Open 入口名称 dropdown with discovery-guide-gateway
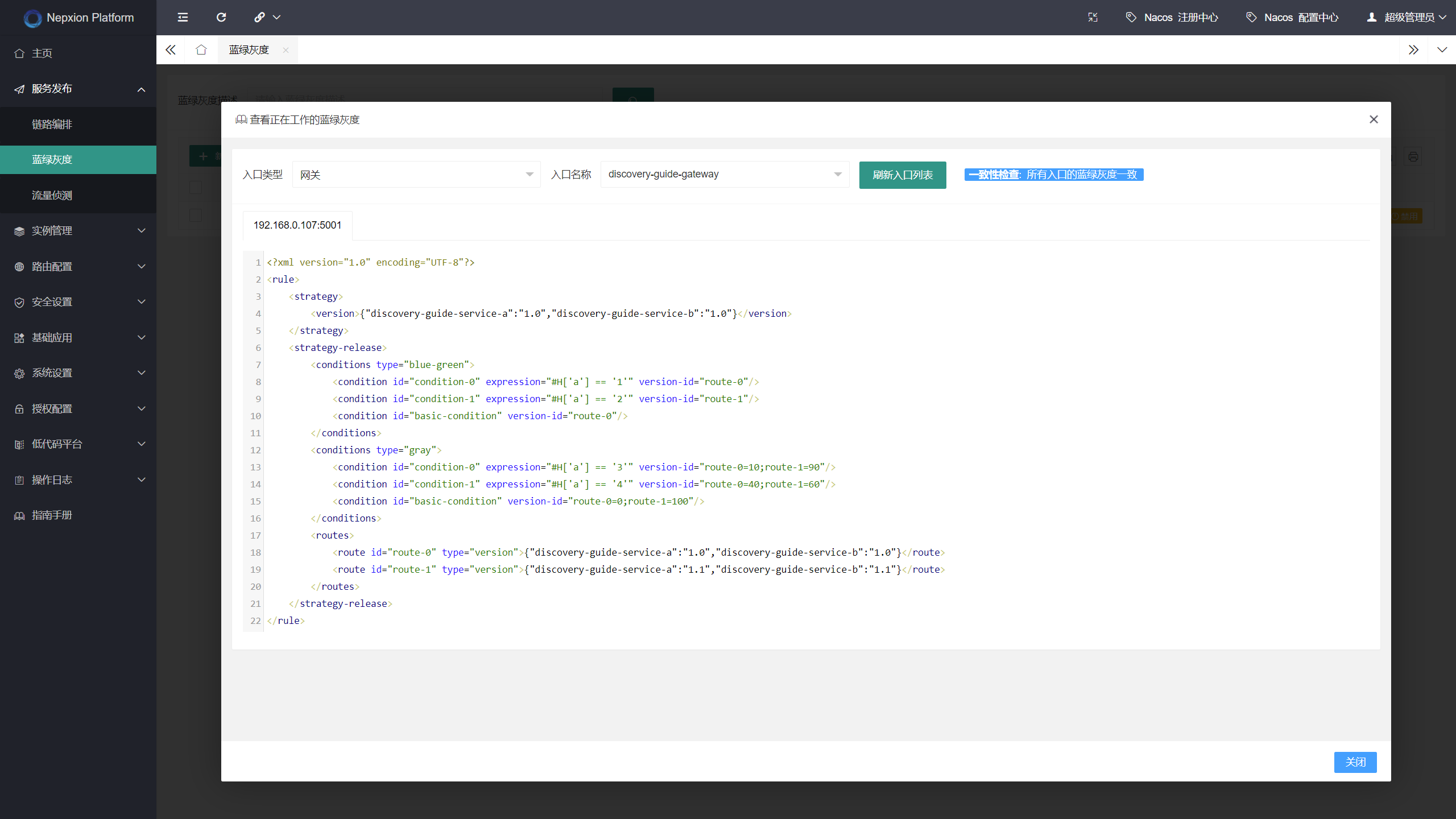Screen dimensions: 1456x819 click(724, 174)
